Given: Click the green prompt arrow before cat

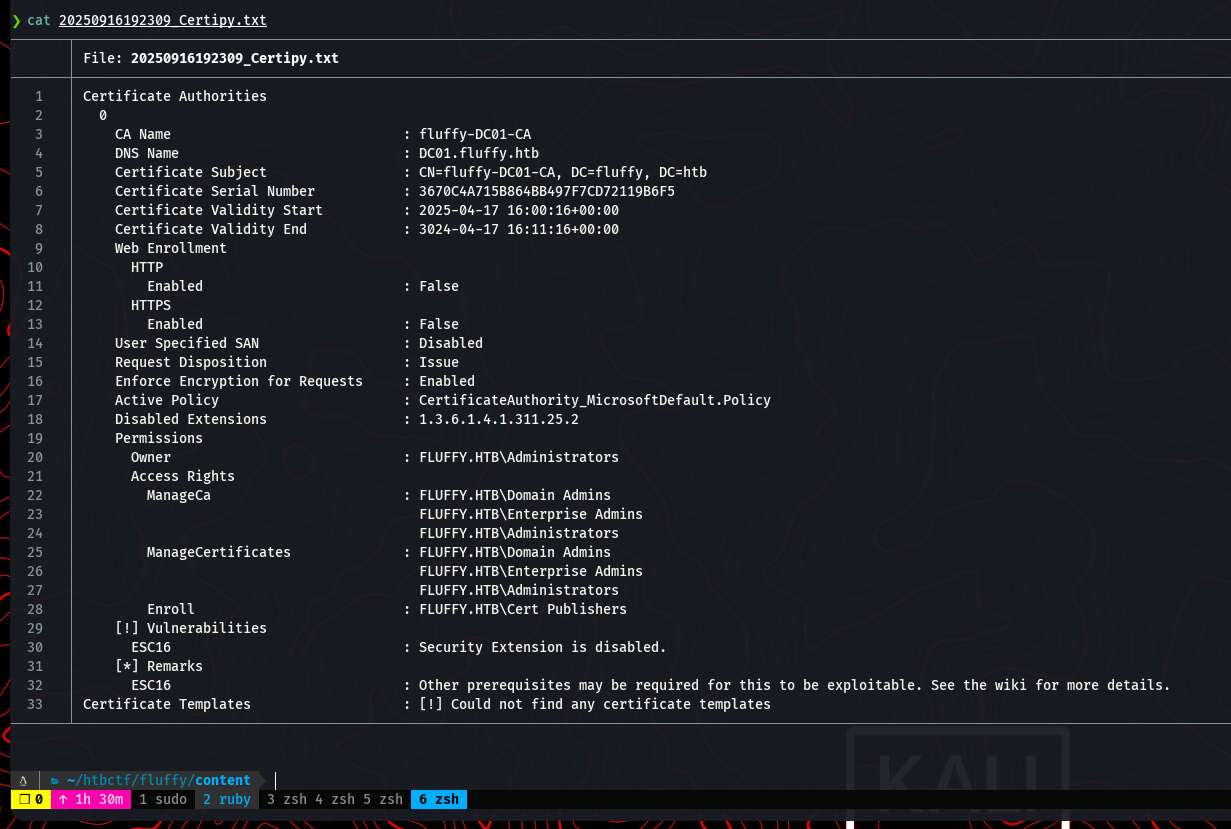Looking at the screenshot, I should pyautogui.click(x=16, y=20).
